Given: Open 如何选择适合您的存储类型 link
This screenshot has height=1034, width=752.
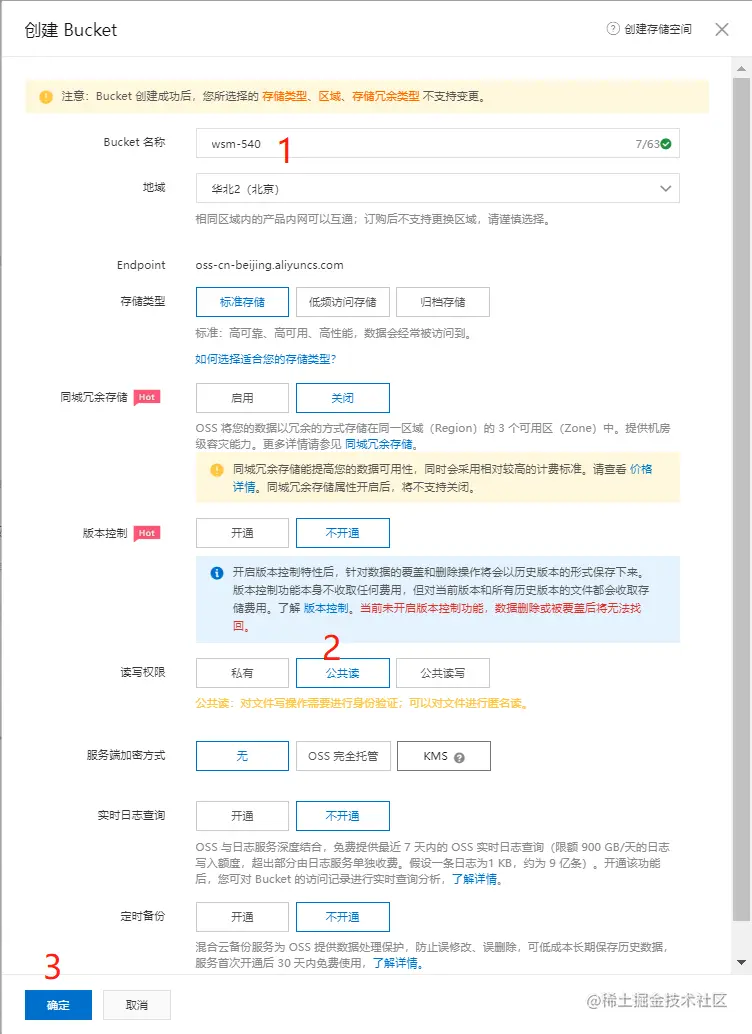Looking at the screenshot, I should (x=265, y=359).
